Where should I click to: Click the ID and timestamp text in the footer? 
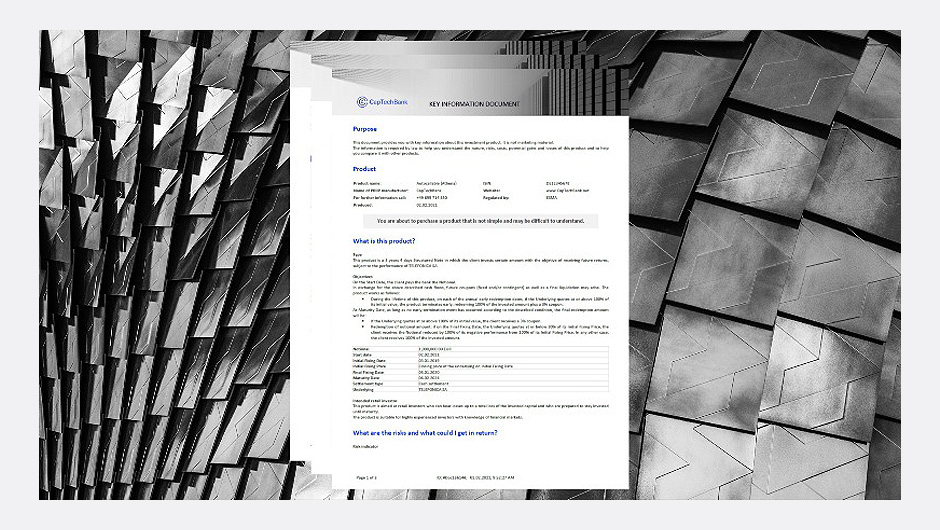[x=475, y=478]
